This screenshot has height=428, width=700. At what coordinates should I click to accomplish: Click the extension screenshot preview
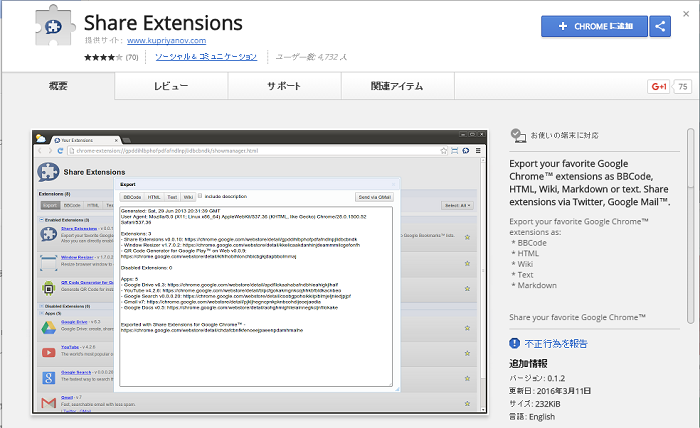(259, 272)
